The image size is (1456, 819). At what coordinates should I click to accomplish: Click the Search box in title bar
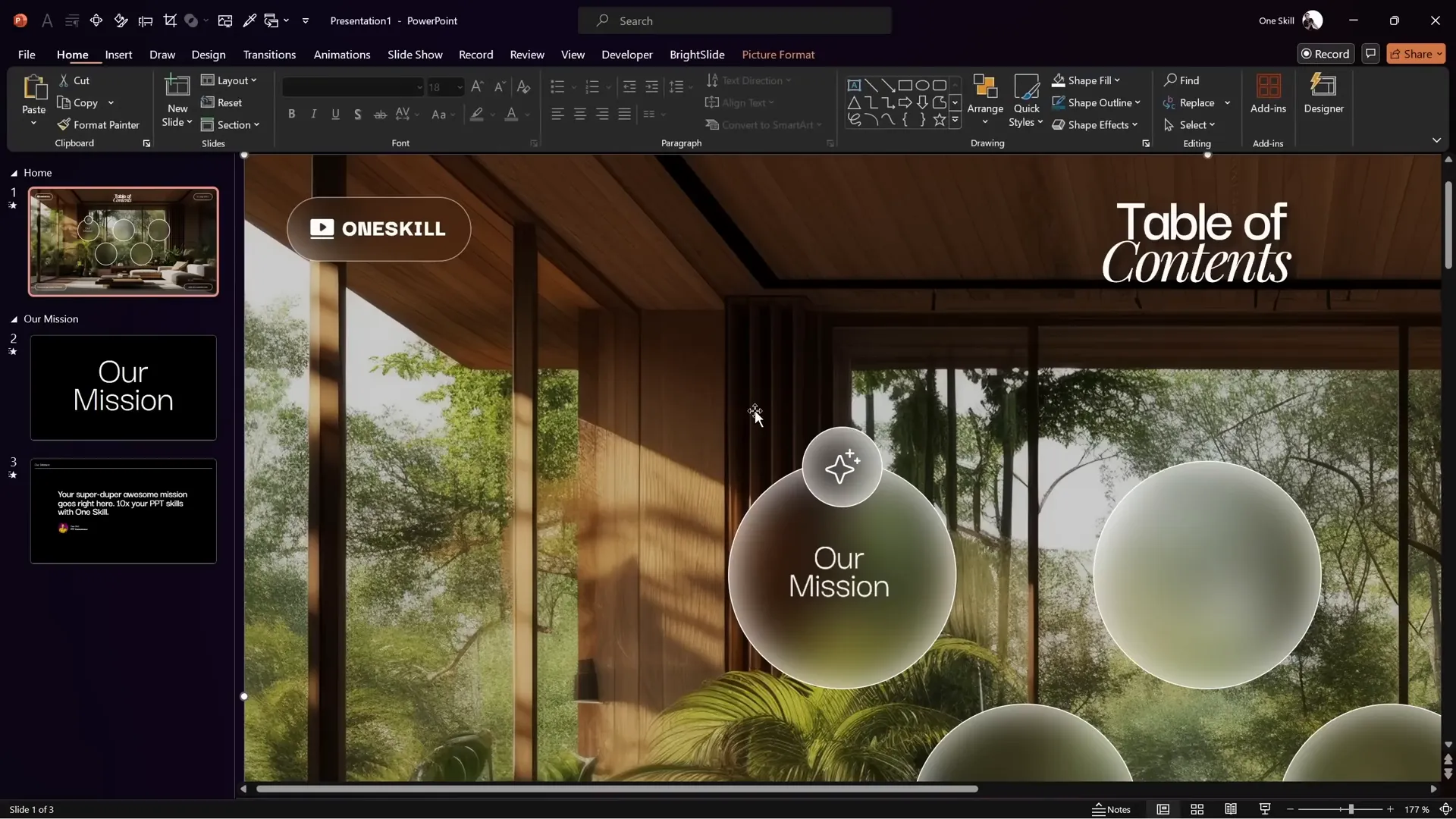tap(735, 20)
